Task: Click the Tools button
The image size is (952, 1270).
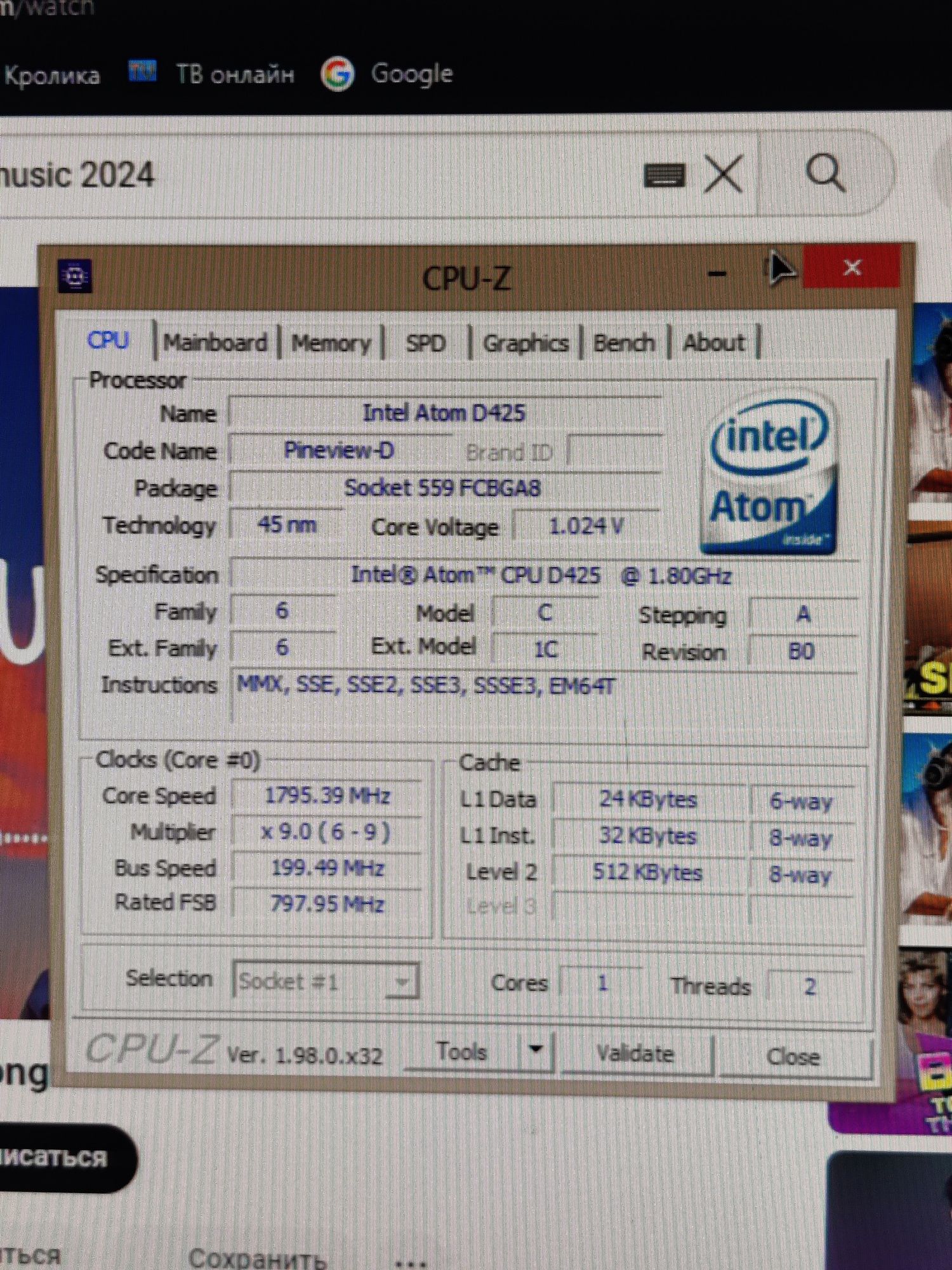Action: 462,1052
